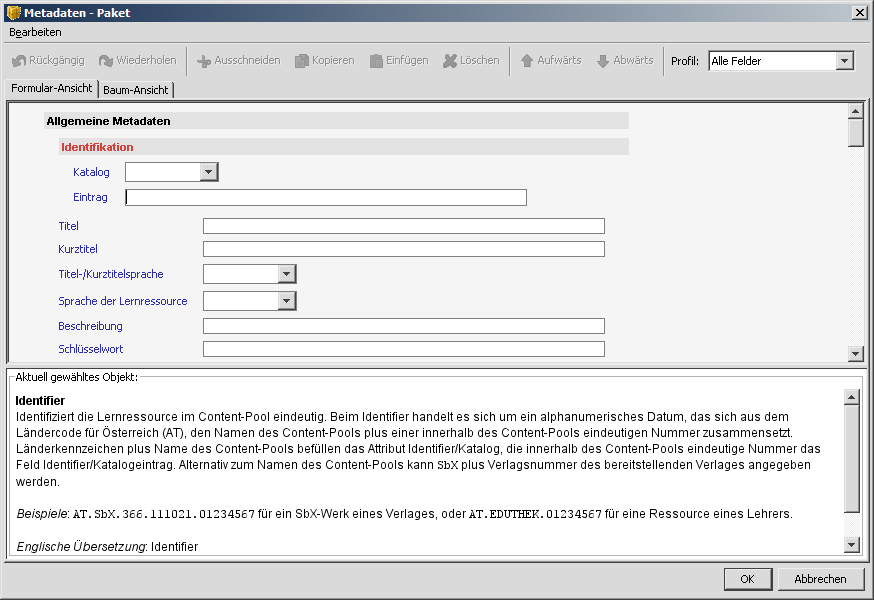
Task: Click the Löschen delete icon
Action: click(450, 61)
